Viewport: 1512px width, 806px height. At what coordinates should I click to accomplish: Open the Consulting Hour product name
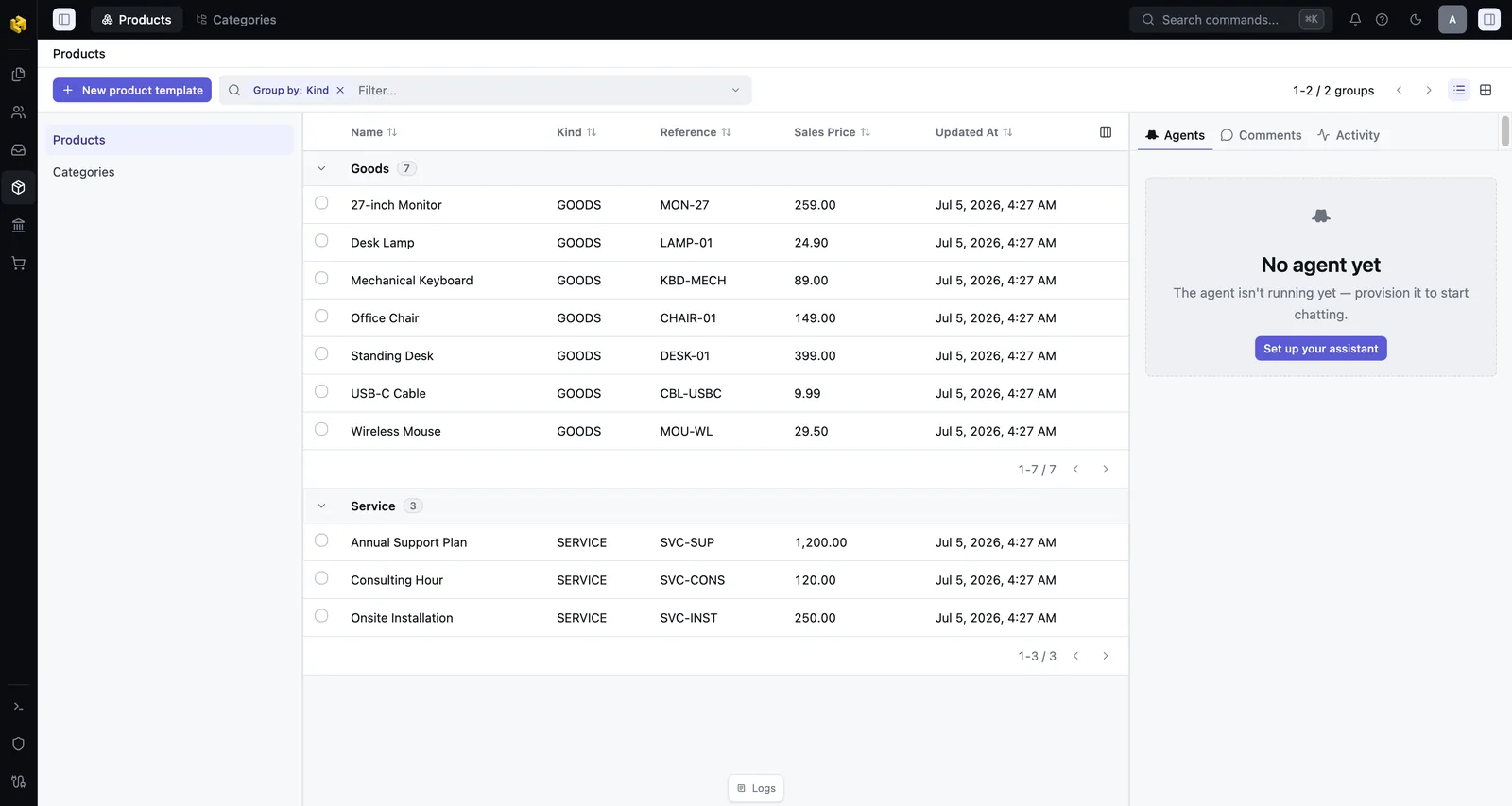click(x=397, y=580)
